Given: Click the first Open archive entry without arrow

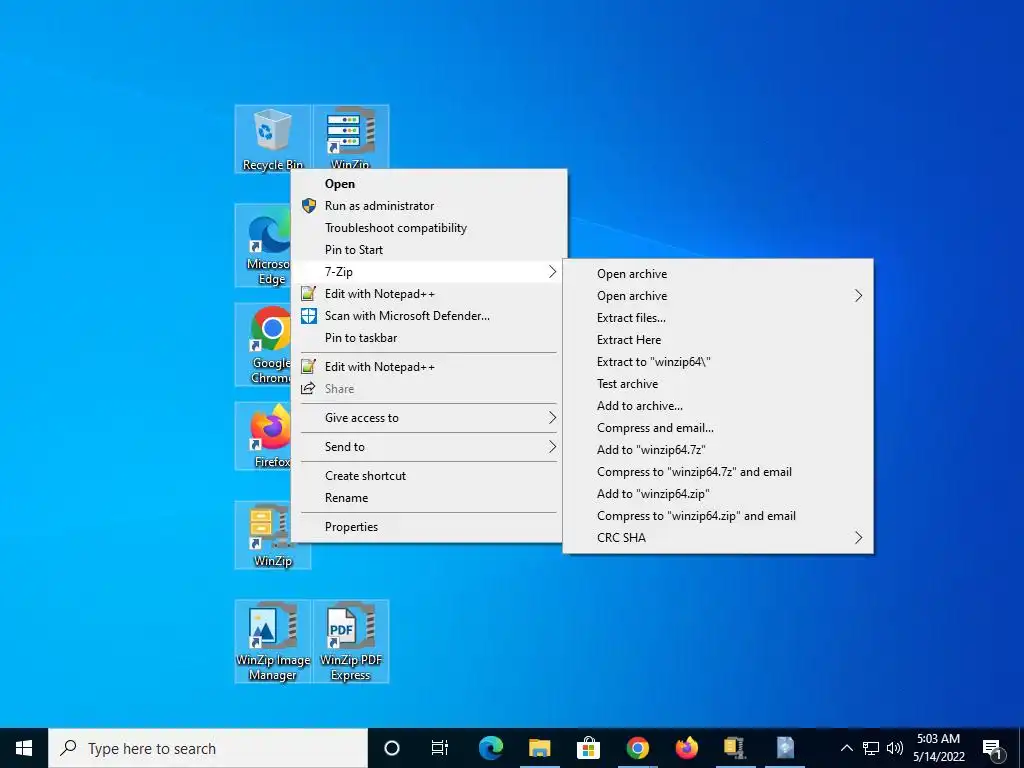Looking at the screenshot, I should pyautogui.click(x=718, y=274).
